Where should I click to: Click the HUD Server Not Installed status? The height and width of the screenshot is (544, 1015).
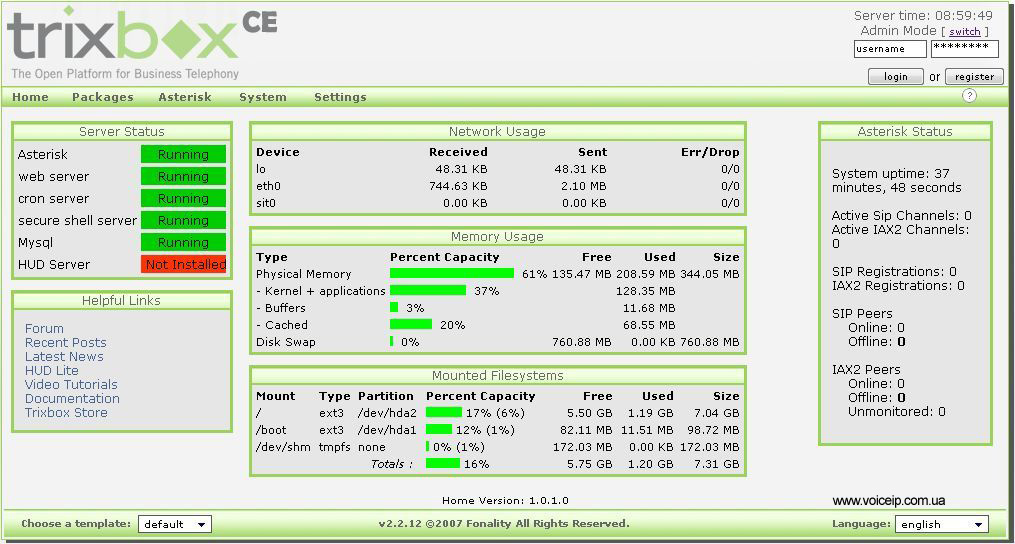(183, 264)
